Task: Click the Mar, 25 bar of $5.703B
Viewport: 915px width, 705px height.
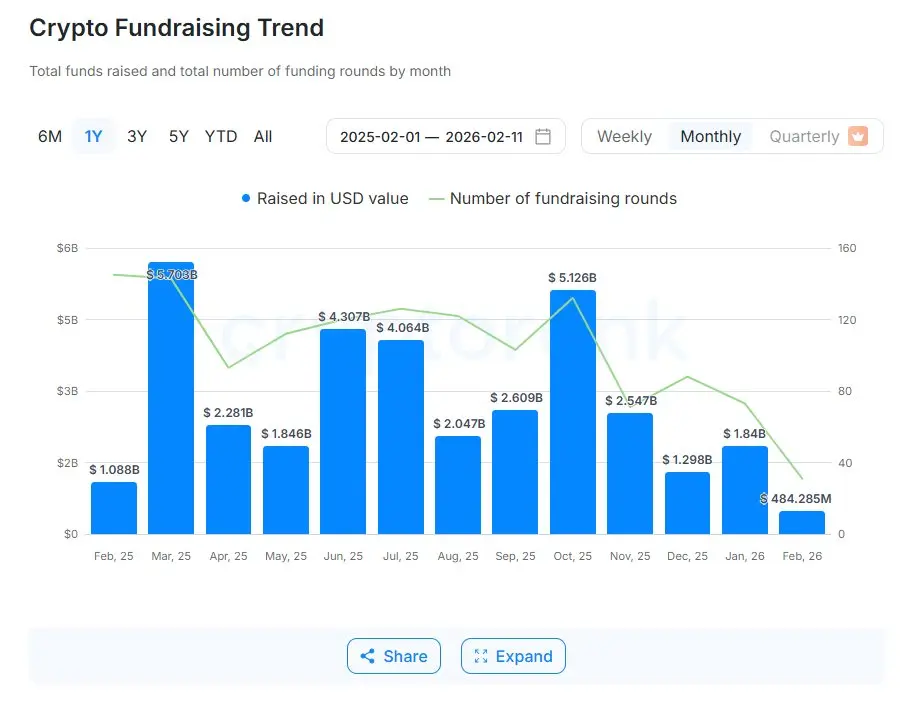Action: (171, 398)
